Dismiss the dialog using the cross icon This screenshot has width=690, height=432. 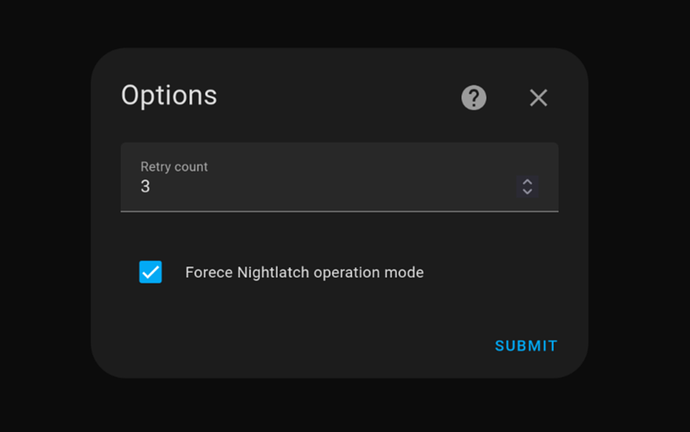tap(538, 98)
